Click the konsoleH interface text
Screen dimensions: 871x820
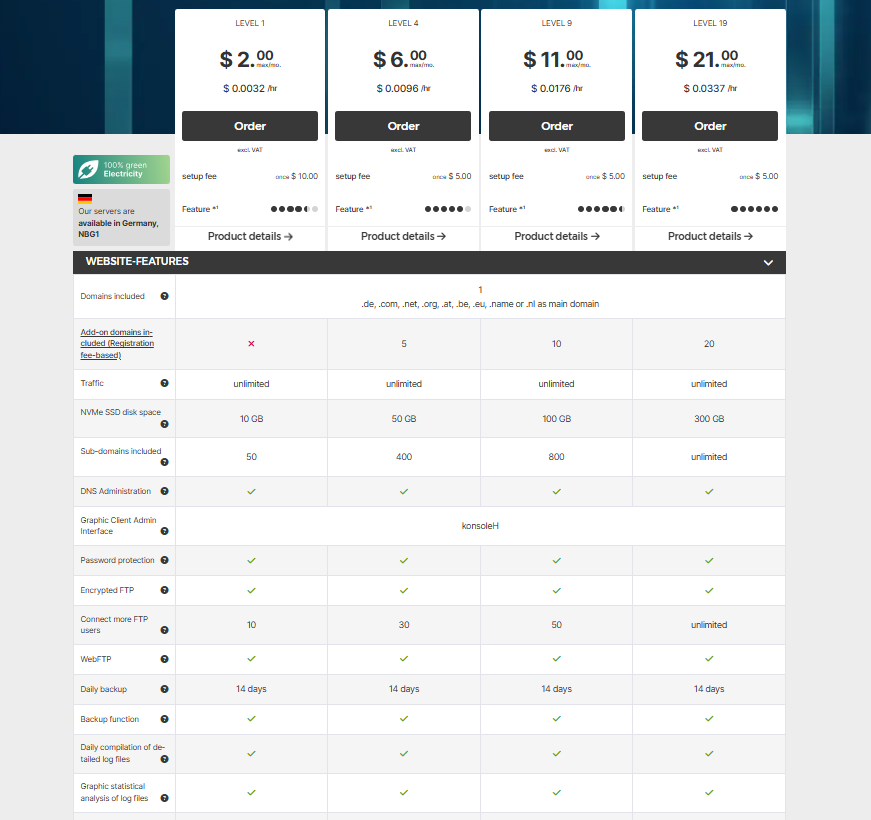pos(480,526)
